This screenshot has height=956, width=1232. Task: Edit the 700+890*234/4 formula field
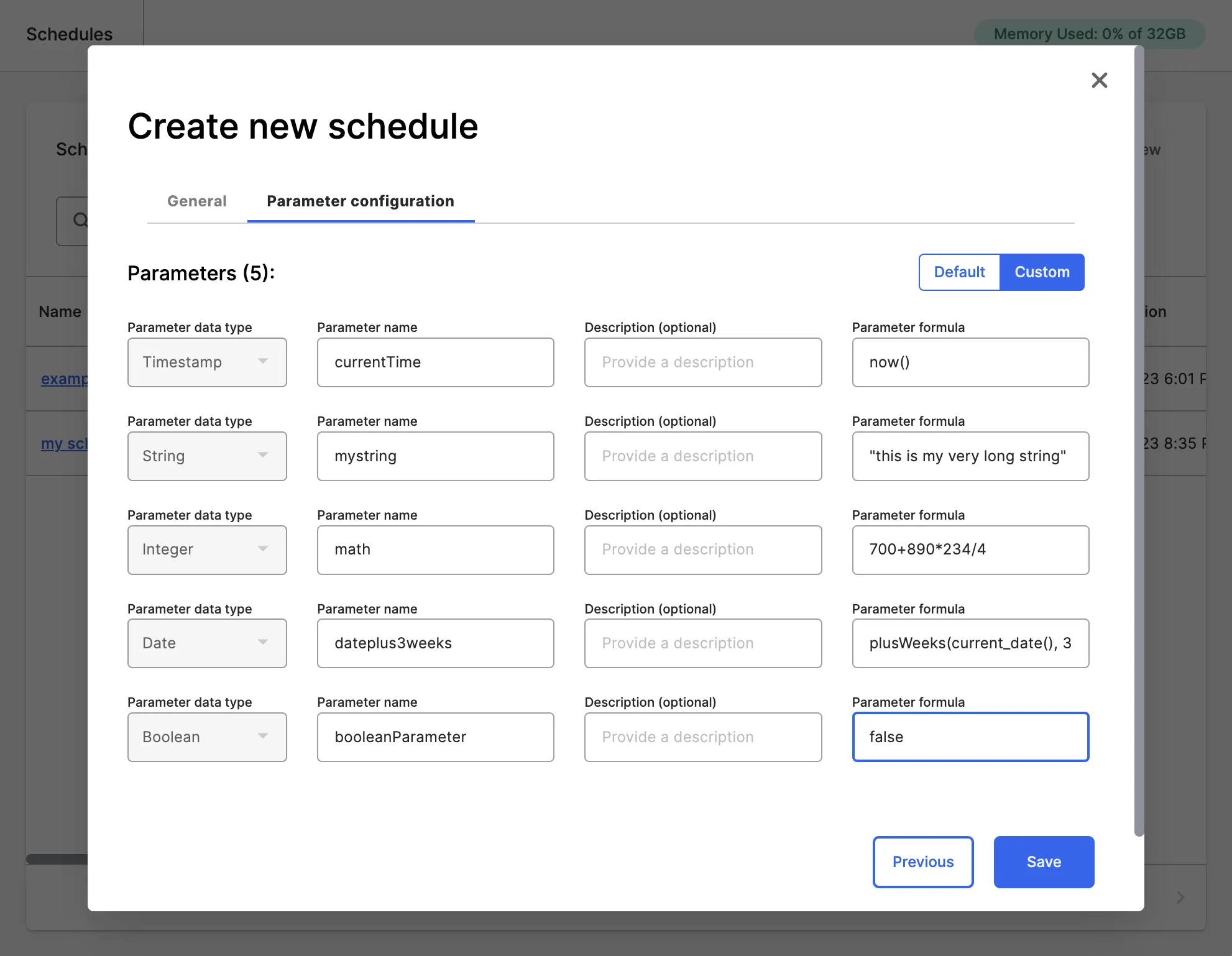coord(970,550)
